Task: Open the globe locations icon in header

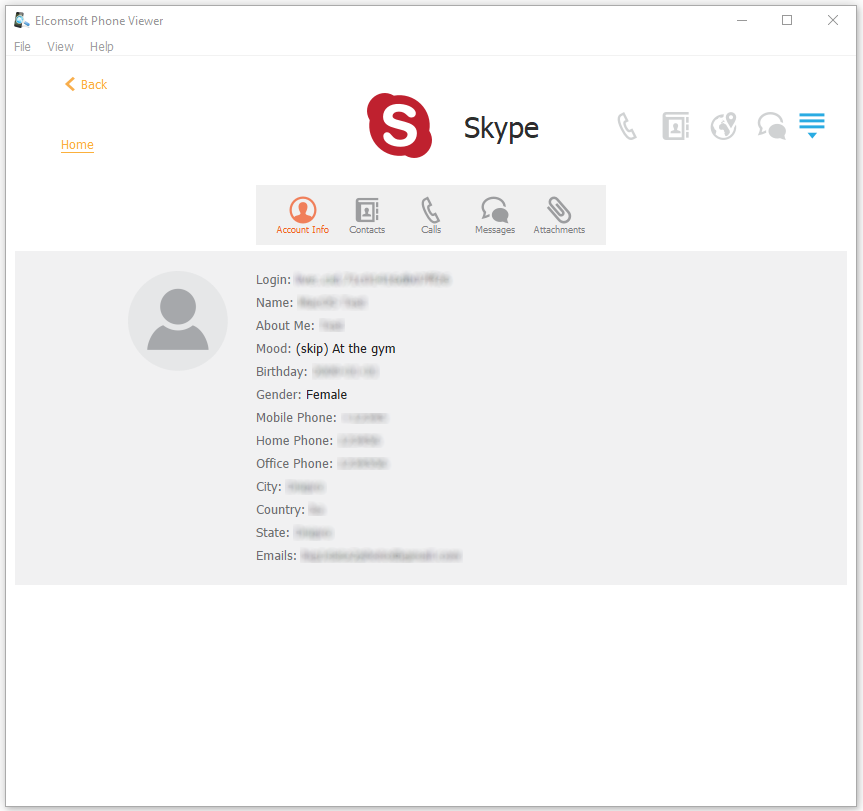Action: click(723, 127)
